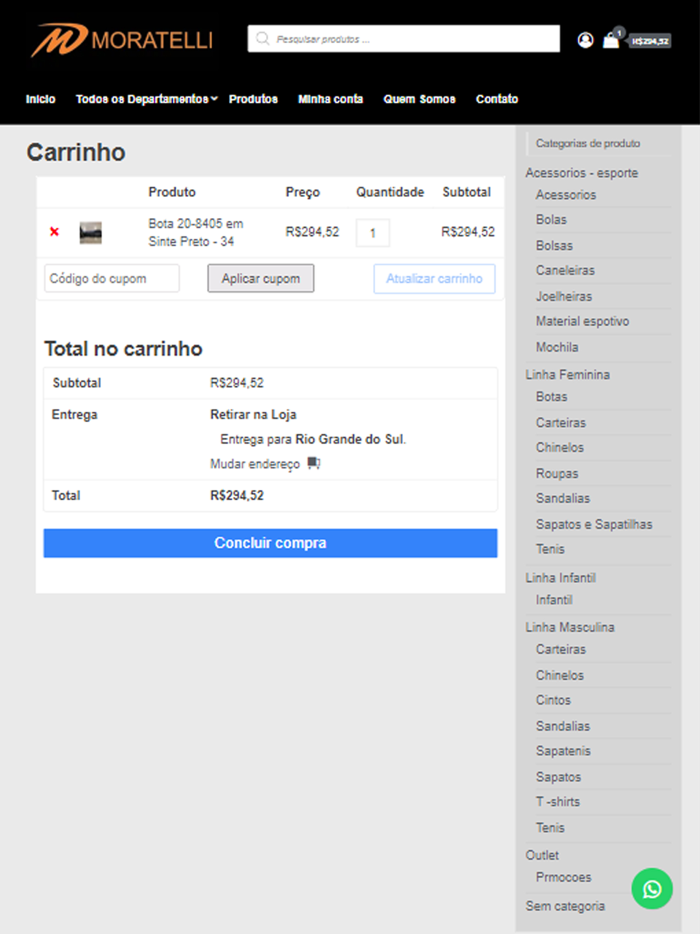The height and width of the screenshot is (934, 700).
Task: Open the Contato menu item
Action: point(497,99)
